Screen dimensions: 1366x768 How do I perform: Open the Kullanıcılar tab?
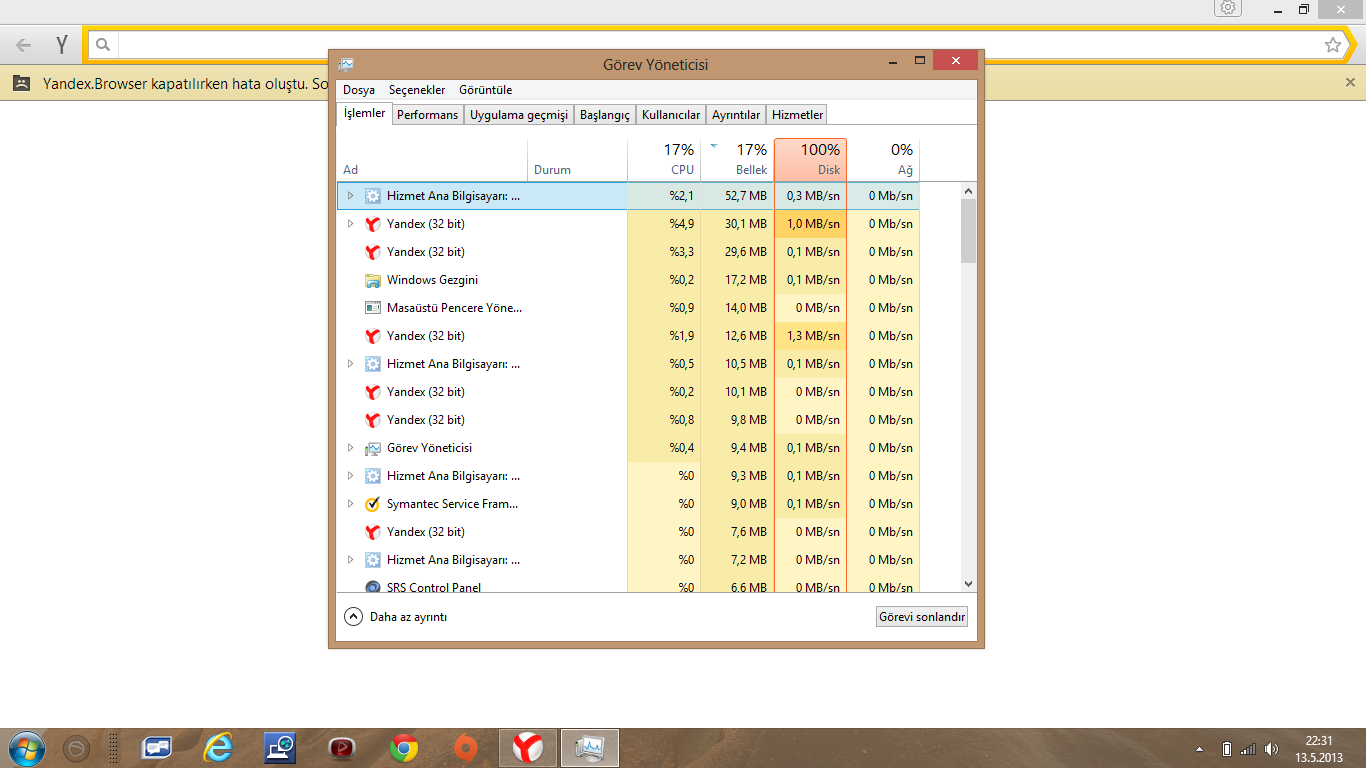[x=671, y=115]
